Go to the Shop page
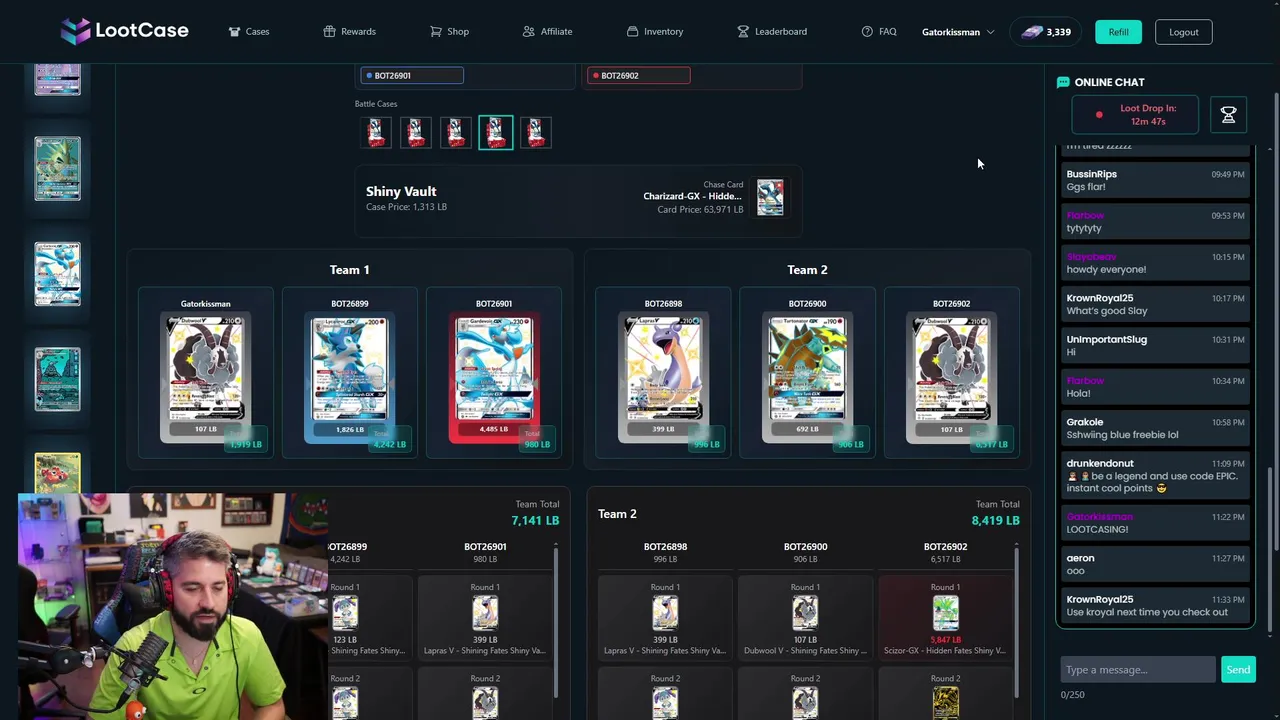Viewport: 1280px width, 720px height. (449, 32)
